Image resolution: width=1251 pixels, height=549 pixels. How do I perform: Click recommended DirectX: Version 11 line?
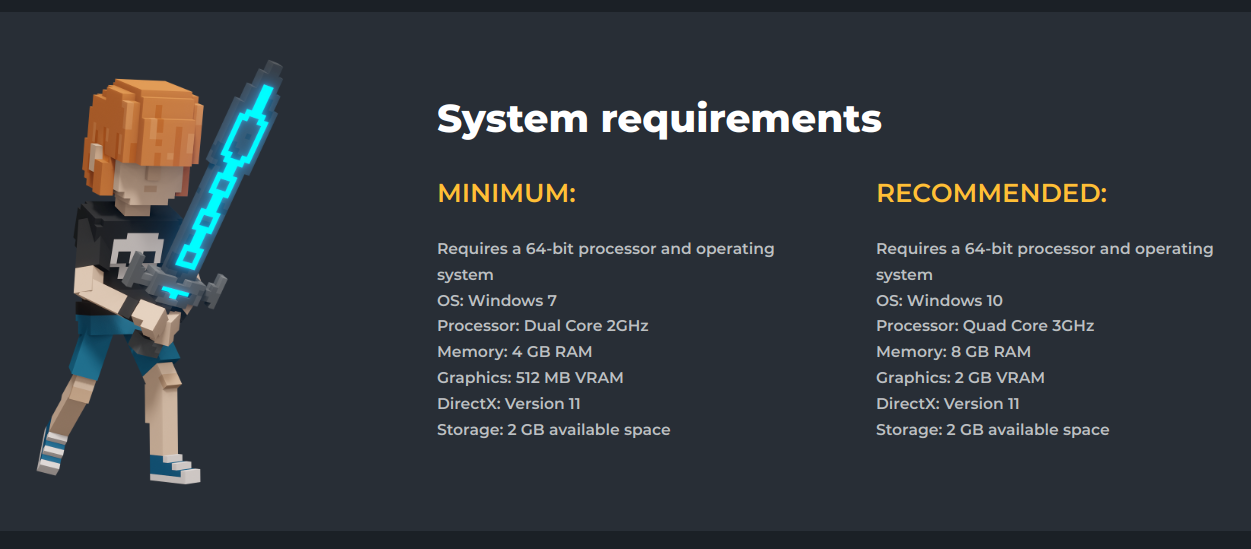pyautogui.click(x=948, y=404)
